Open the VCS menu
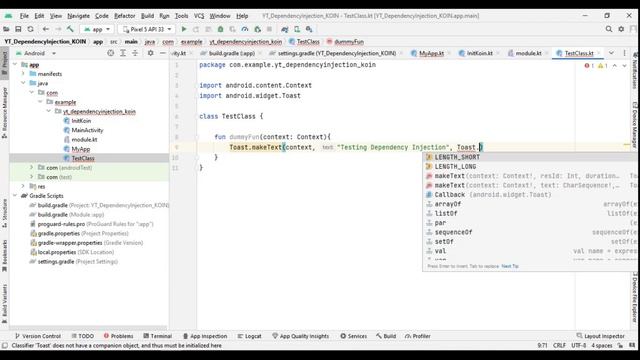The width and height of the screenshot is (640, 360). [x=199, y=16]
